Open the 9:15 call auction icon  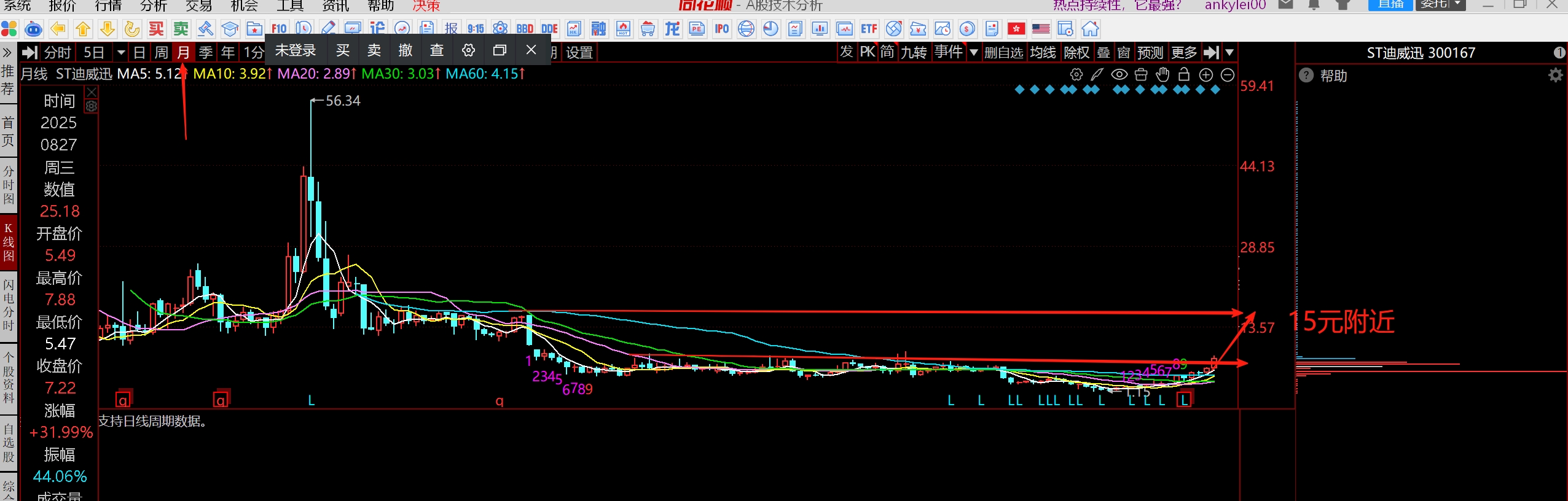[476, 29]
